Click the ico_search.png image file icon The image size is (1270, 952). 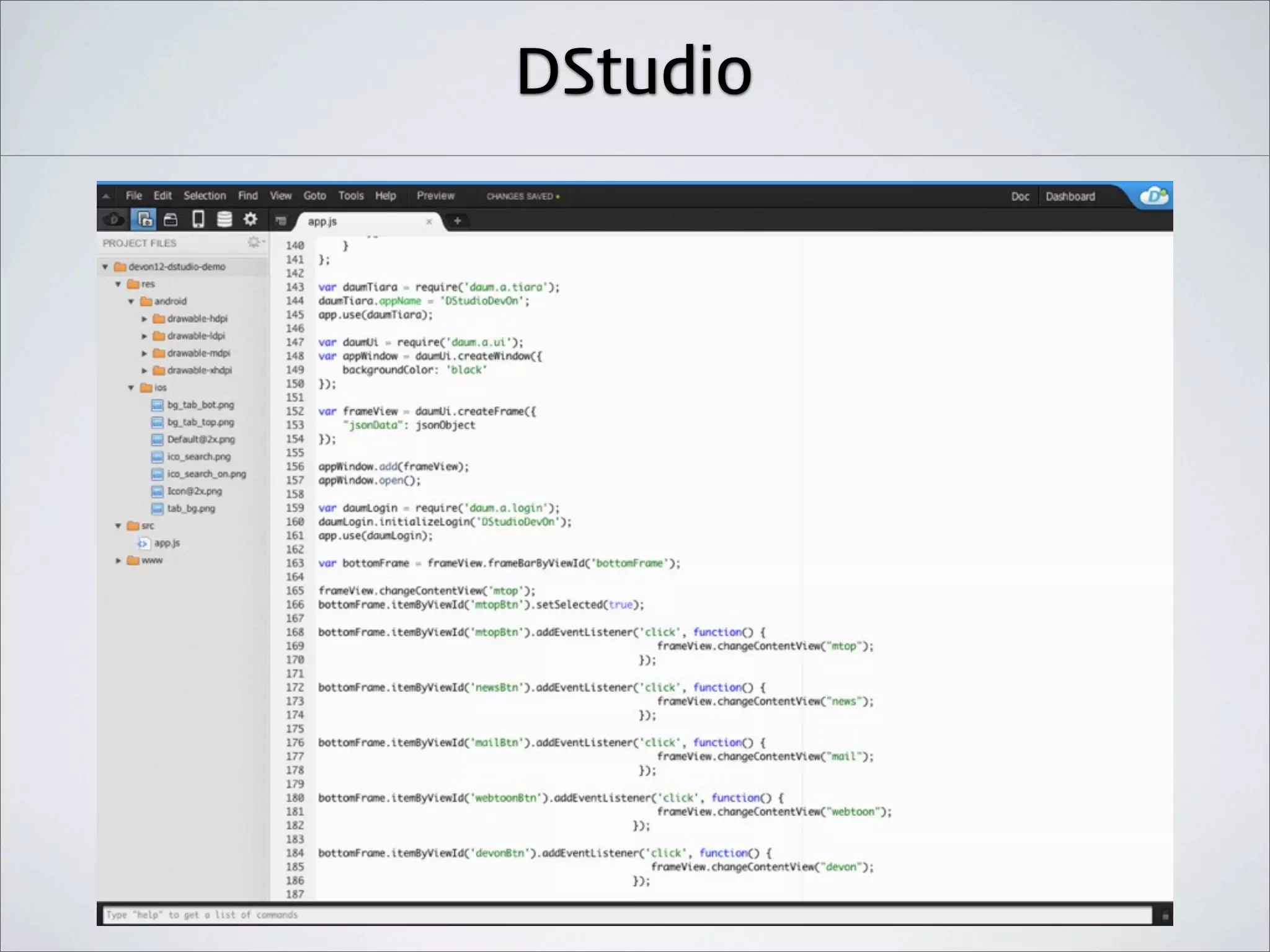point(158,457)
